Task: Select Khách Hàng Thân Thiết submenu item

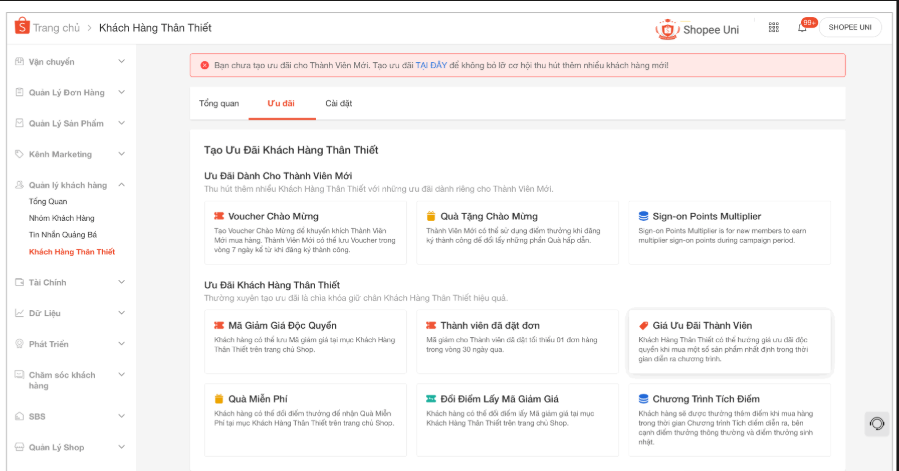Action: tap(72, 251)
